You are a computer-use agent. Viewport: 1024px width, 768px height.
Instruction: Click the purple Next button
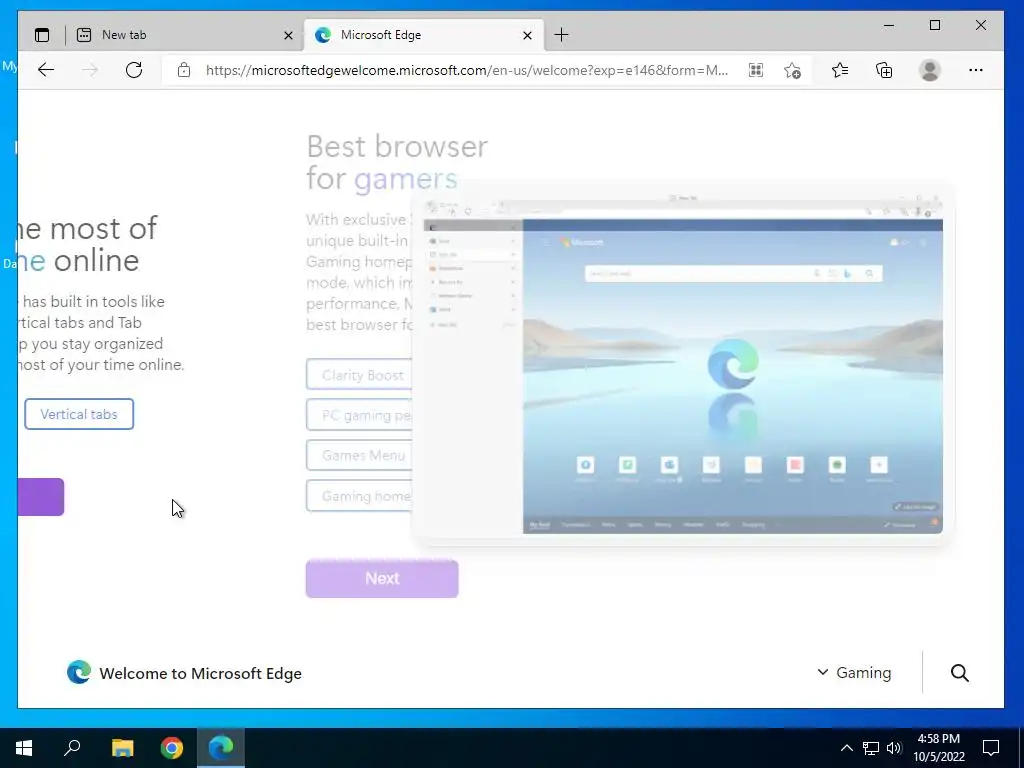(x=382, y=579)
